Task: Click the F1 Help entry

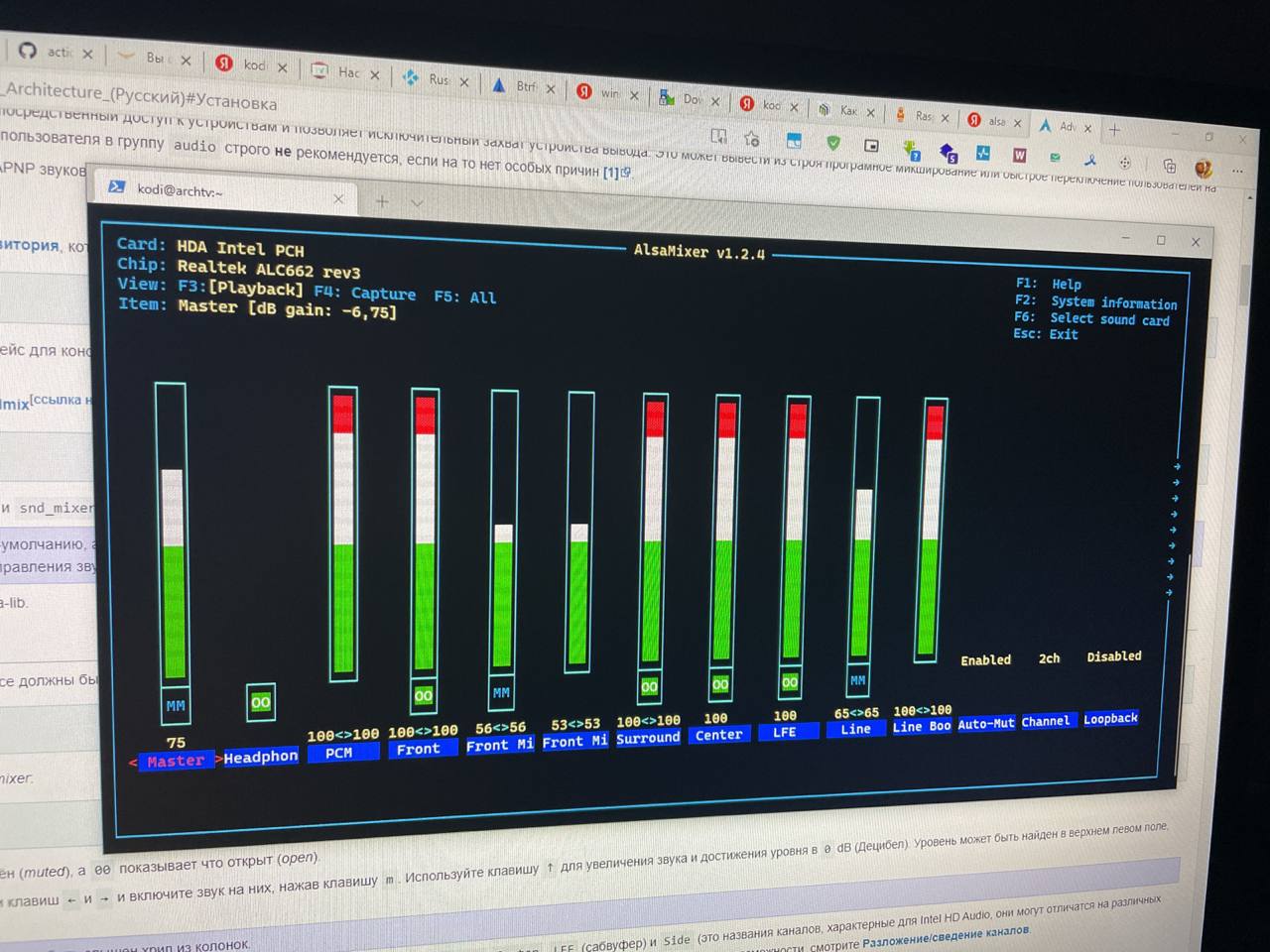Action: coord(1049,284)
